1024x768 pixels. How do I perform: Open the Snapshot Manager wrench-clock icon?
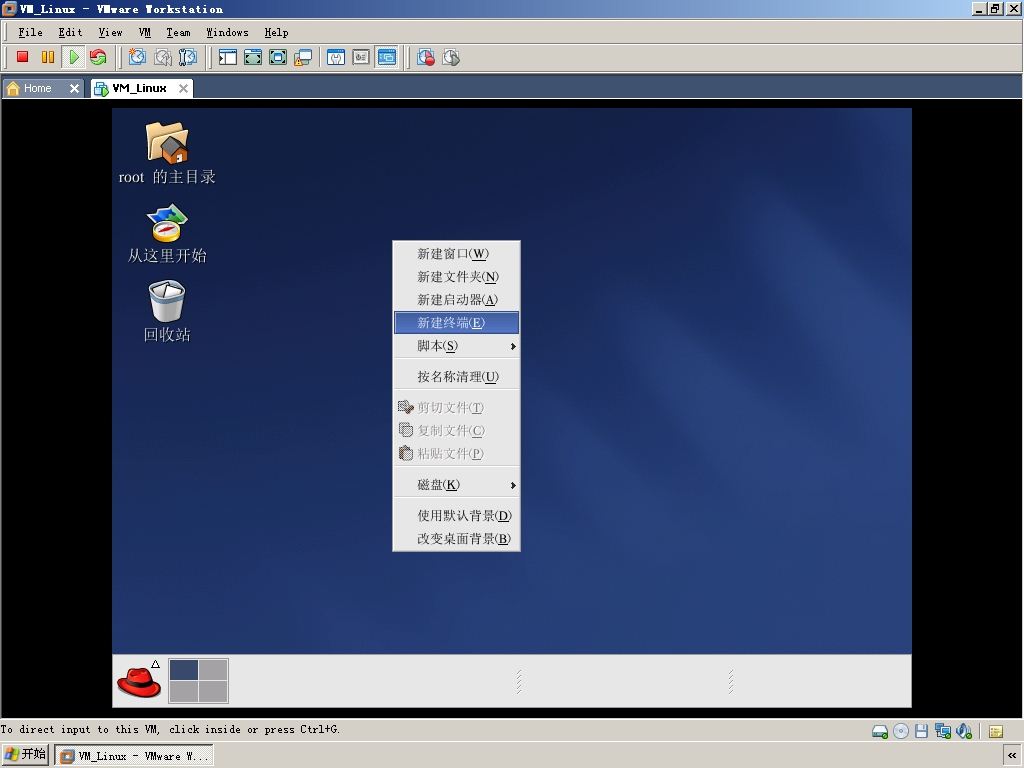(187, 57)
